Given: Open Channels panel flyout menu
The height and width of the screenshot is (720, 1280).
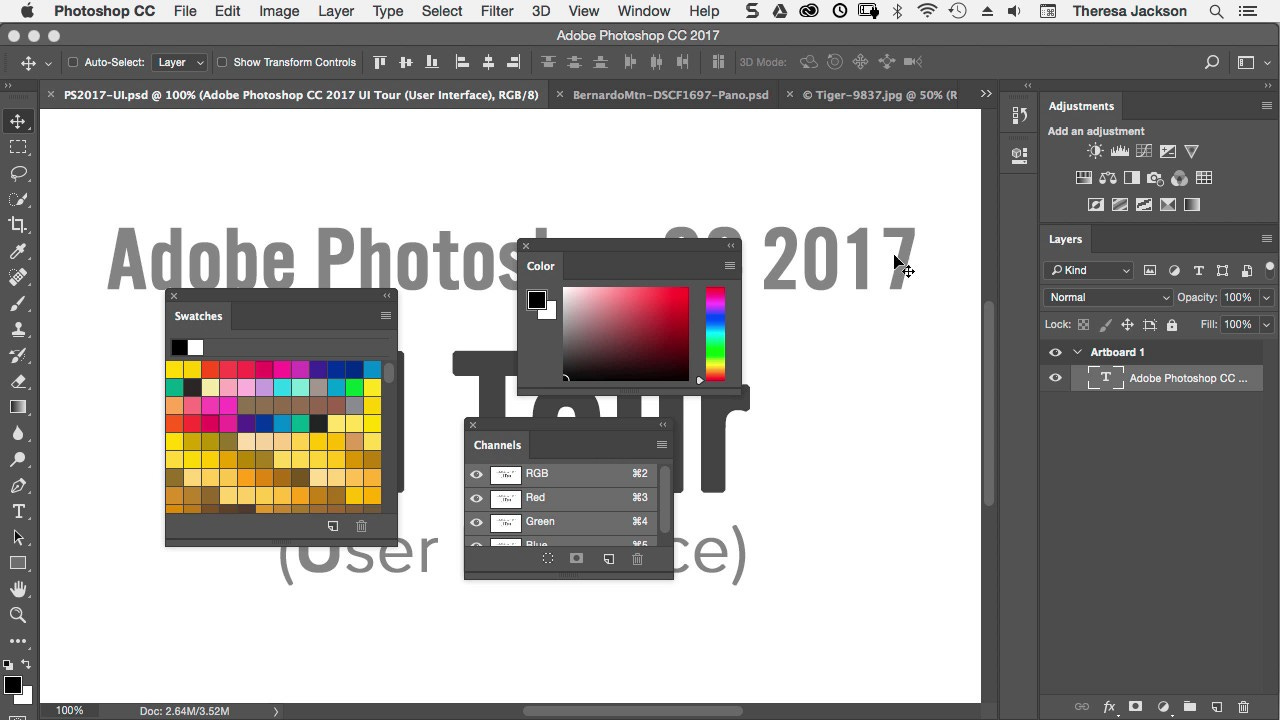Looking at the screenshot, I should 662,445.
